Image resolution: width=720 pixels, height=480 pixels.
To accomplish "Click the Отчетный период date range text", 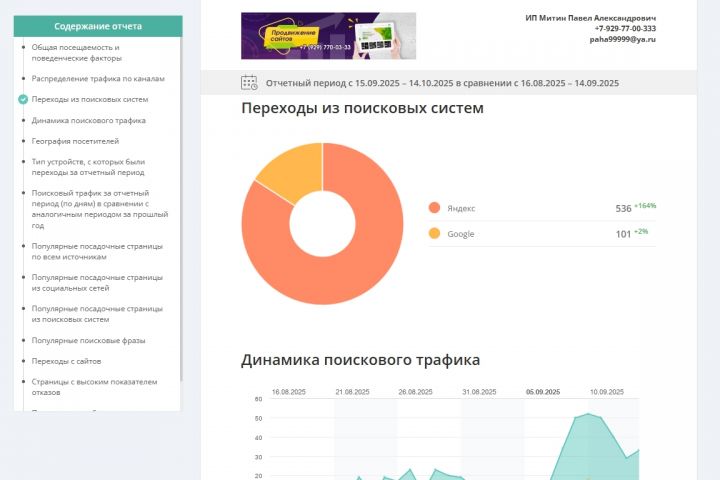I will [442, 83].
